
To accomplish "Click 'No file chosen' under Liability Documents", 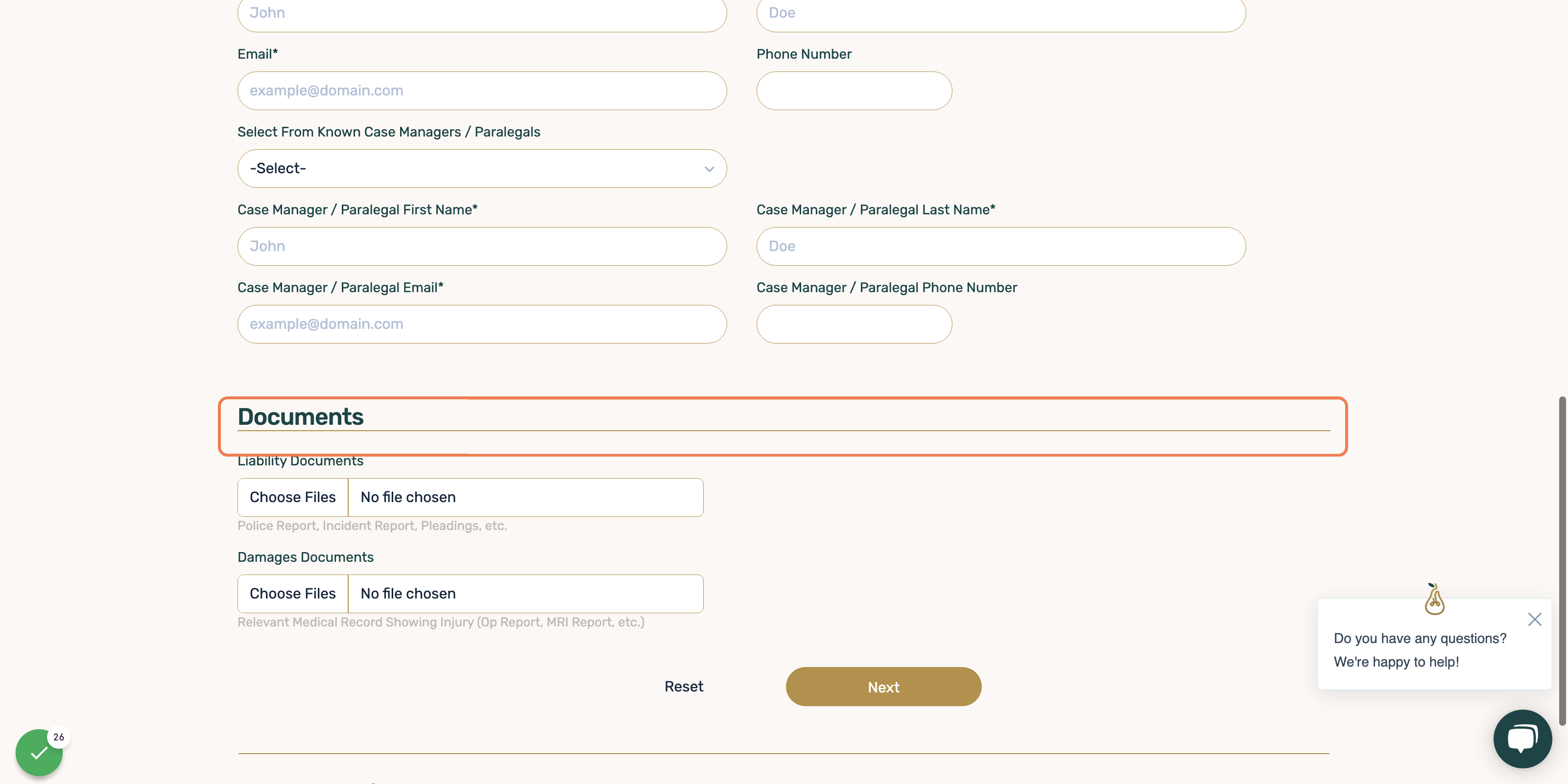I will coord(408,497).
